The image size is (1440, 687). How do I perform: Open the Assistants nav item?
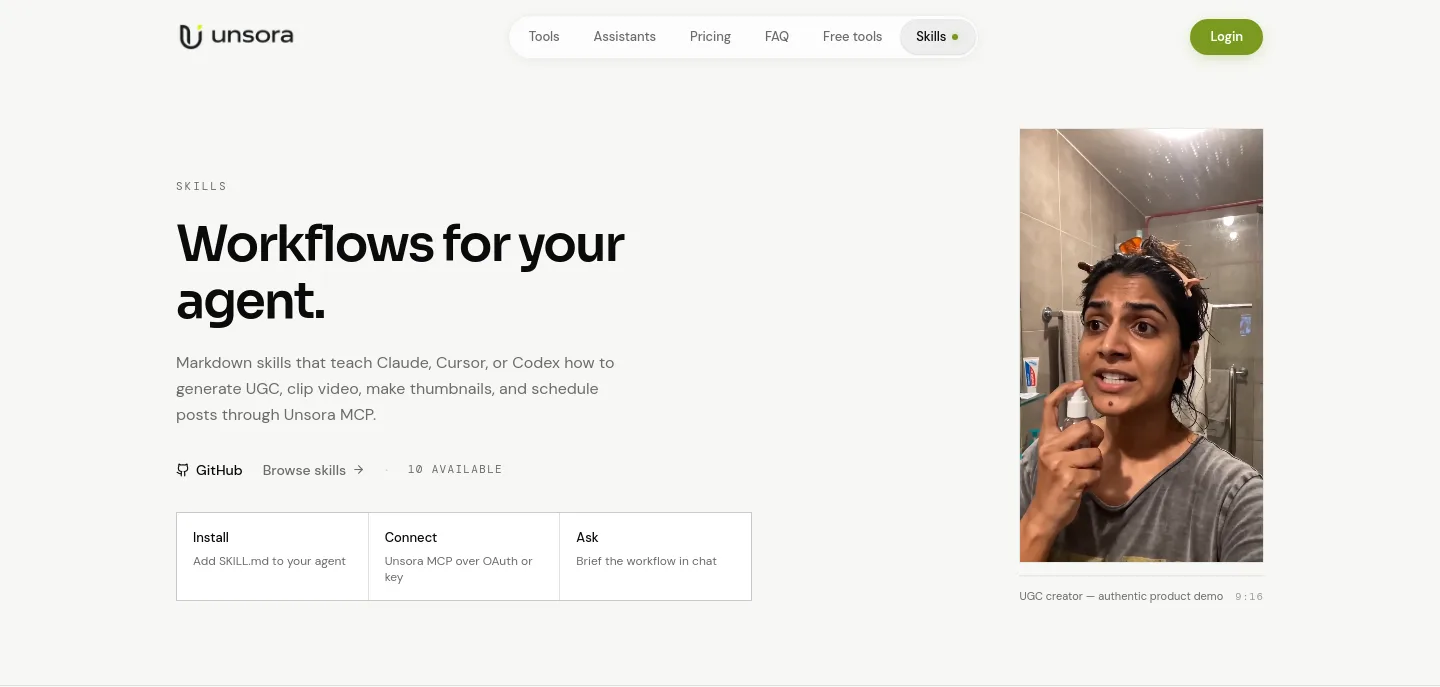coord(625,37)
